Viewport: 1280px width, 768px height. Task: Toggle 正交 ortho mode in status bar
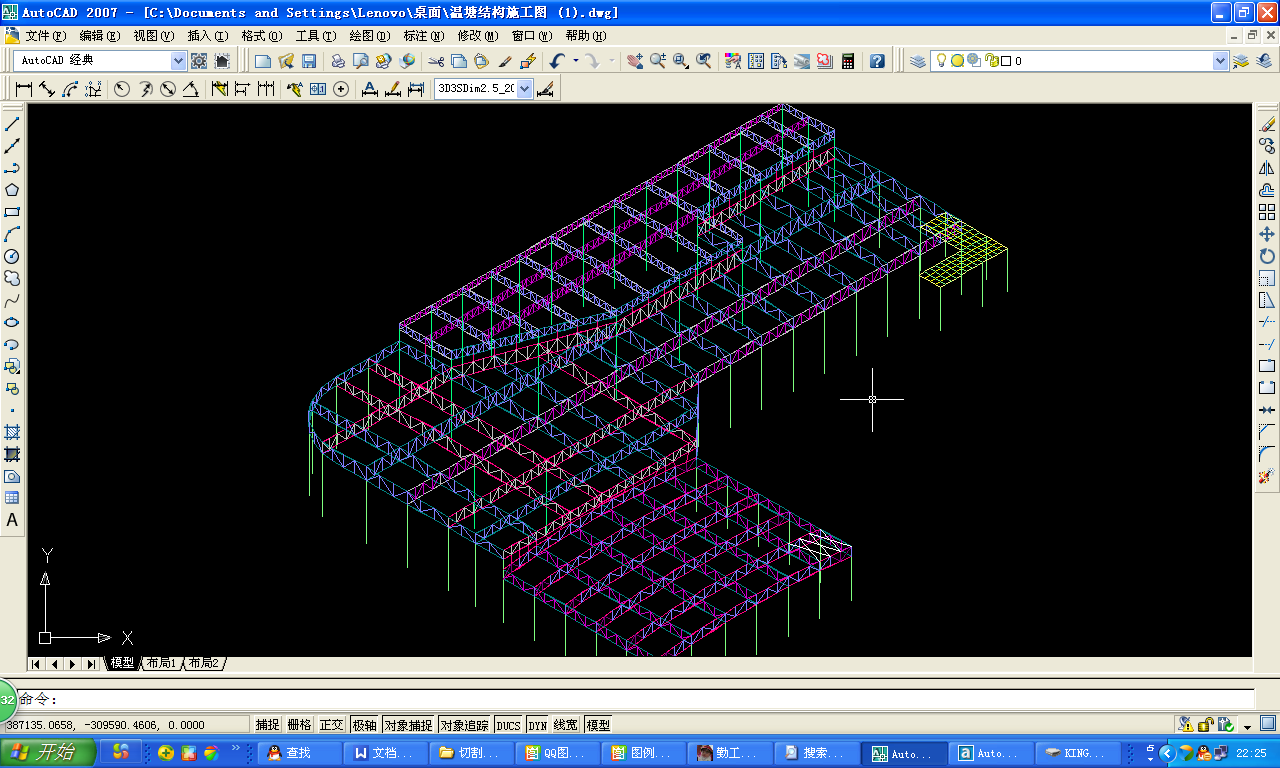point(331,725)
